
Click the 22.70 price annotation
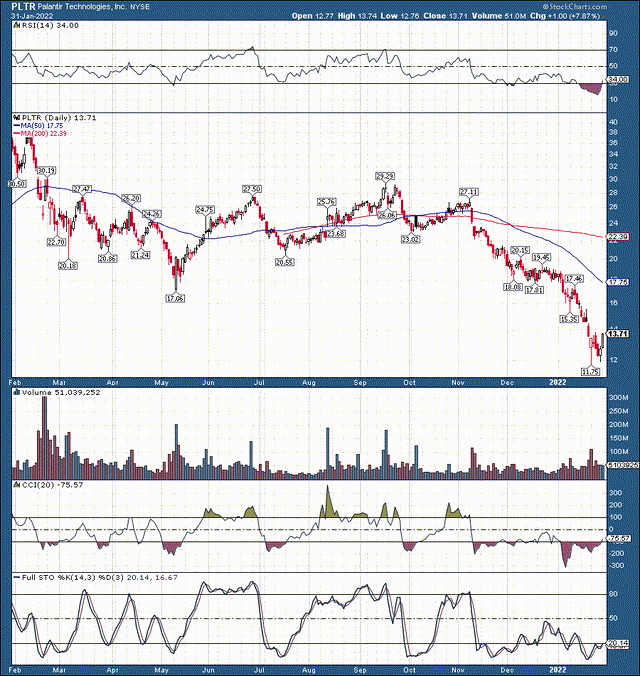[x=56, y=242]
